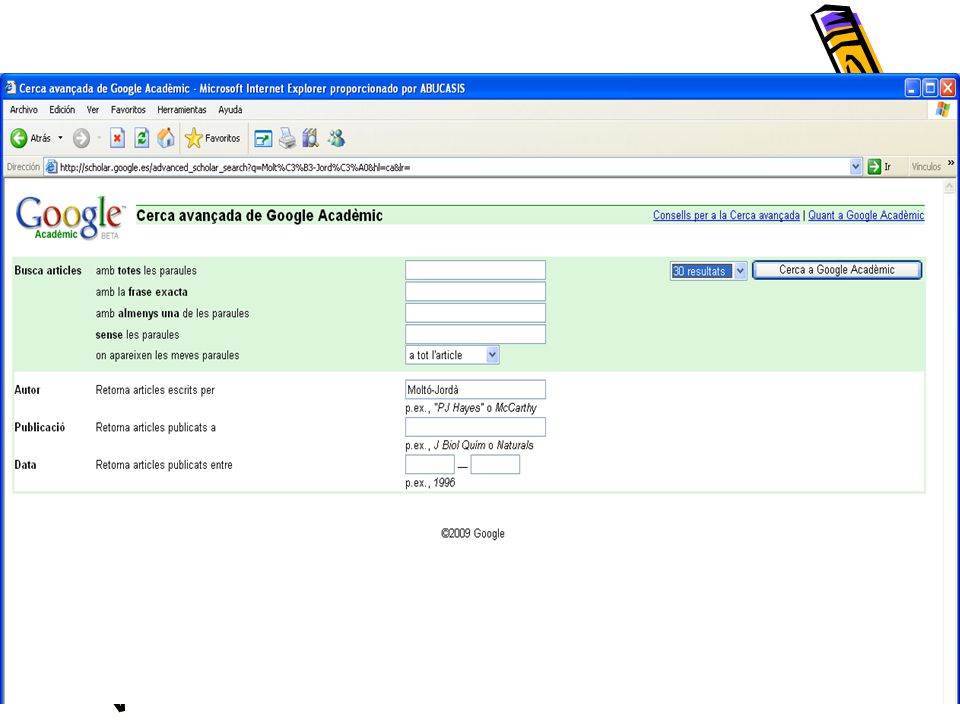The width and height of the screenshot is (960, 720).
Task: Expand the address bar history dropdown
Action: [x=856, y=167]
